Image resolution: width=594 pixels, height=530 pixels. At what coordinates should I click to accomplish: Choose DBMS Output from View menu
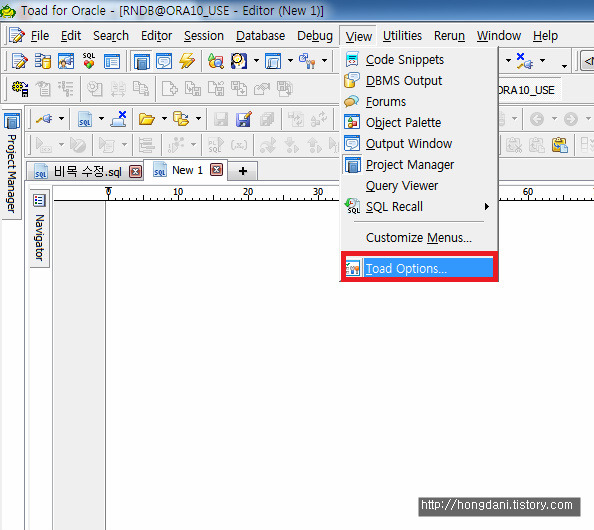(x=419, y=81)
